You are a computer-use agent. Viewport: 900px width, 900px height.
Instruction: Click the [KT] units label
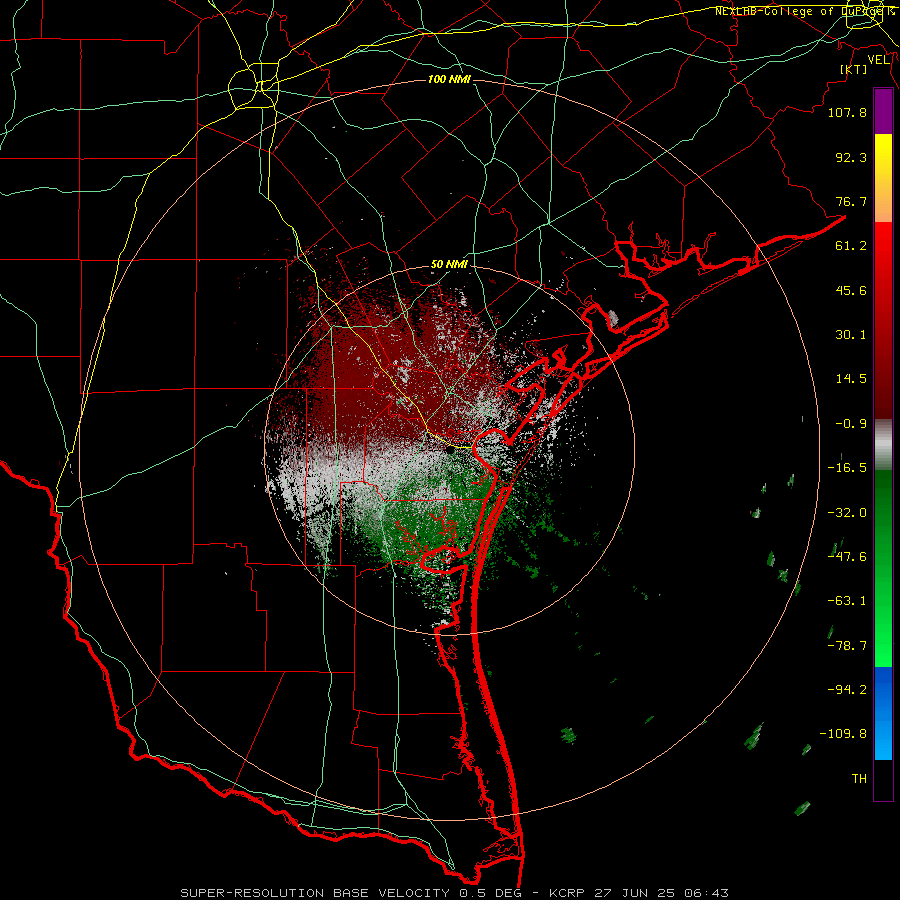click(854, 69)
